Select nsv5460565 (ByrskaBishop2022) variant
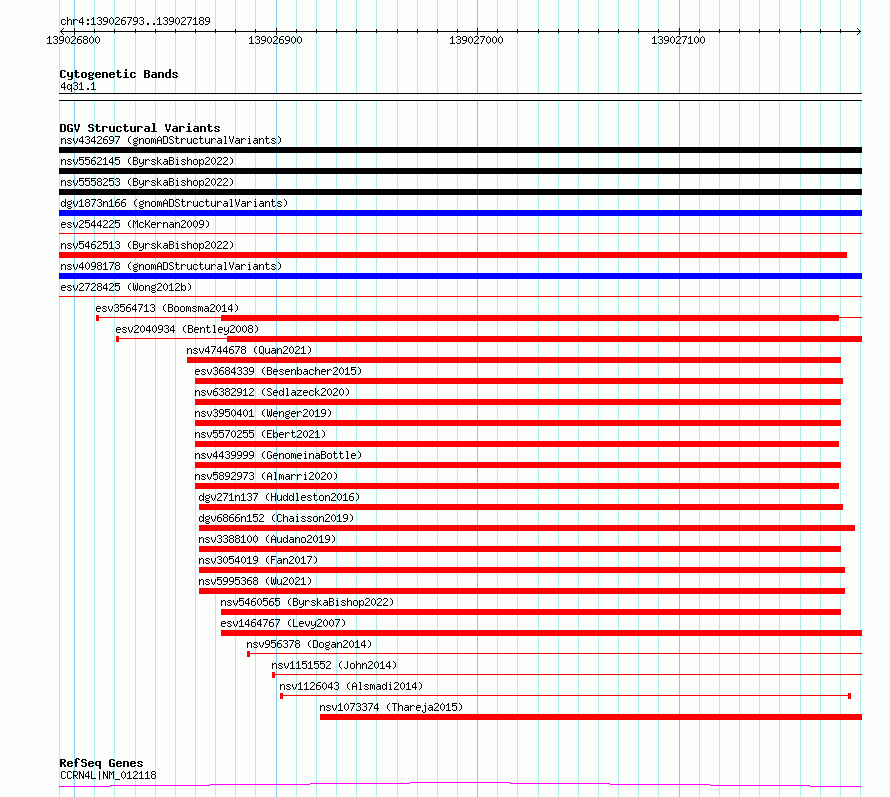 [307, 602]
